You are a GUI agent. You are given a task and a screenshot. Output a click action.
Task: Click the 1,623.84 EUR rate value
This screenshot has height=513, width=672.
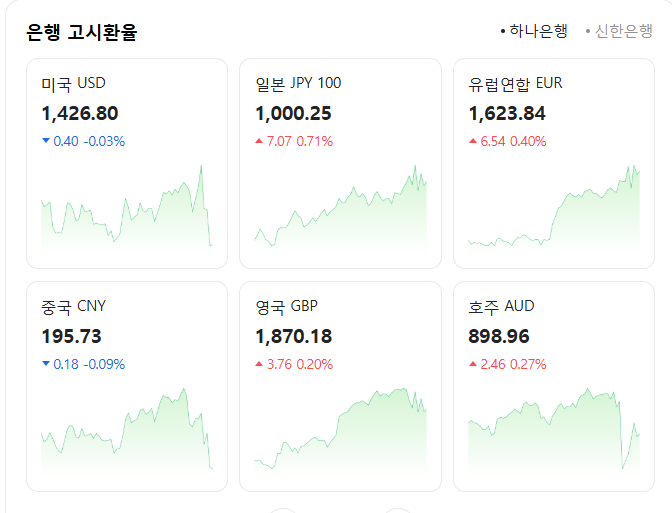coord(507,113)
